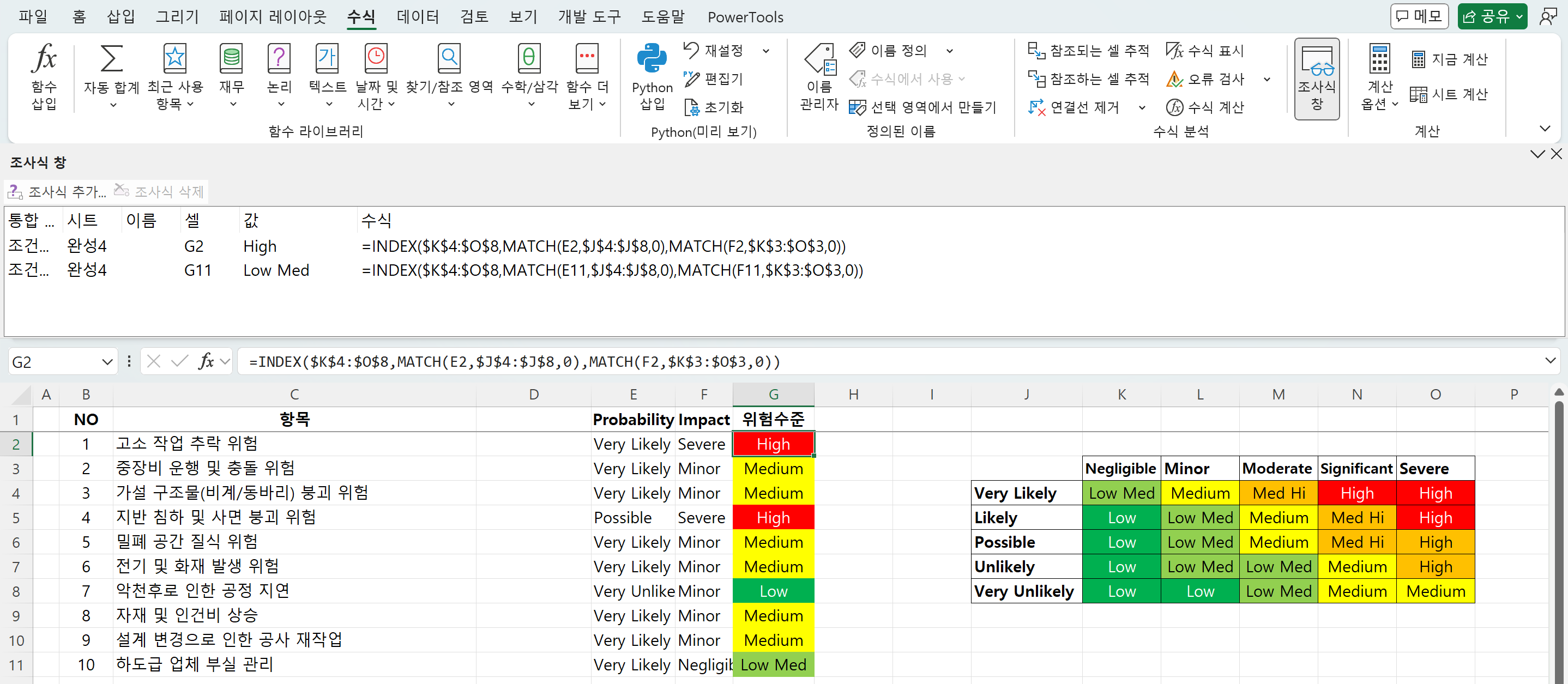Click 계산 옵션 calculator icon
1568x684 pixels.
click(1379, 59)
